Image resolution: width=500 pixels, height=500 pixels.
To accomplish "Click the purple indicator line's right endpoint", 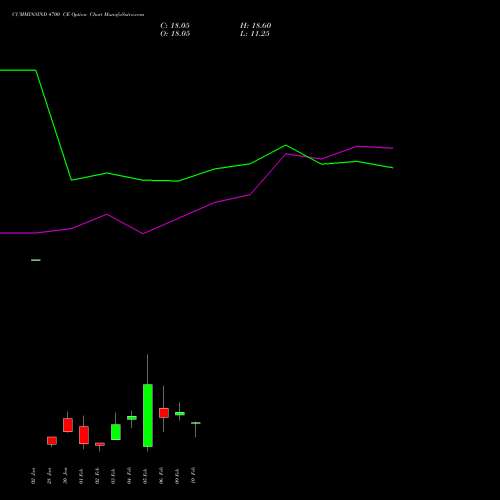I will pos(393,148).
